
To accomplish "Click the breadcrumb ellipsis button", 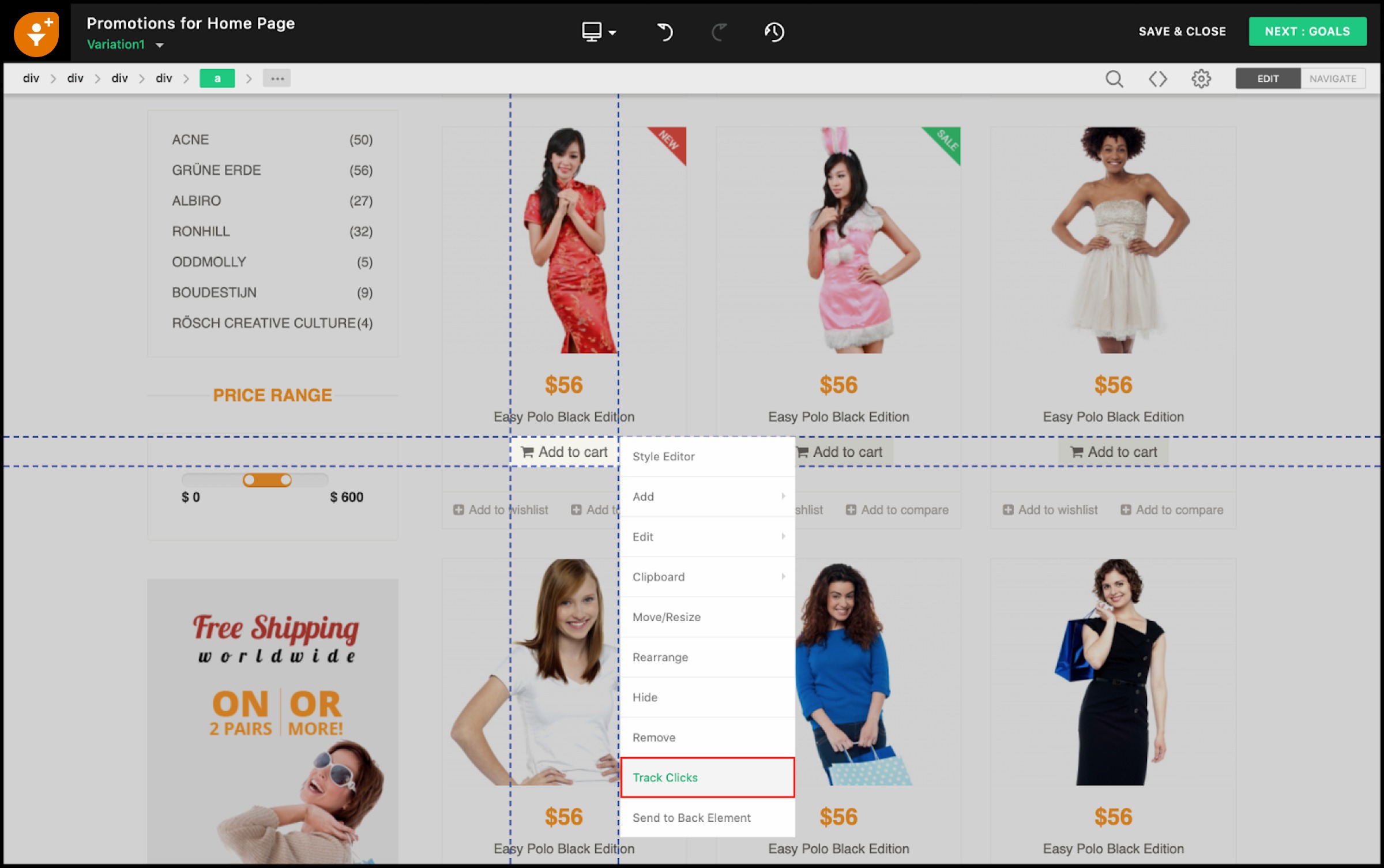I will tap(277, 78).
